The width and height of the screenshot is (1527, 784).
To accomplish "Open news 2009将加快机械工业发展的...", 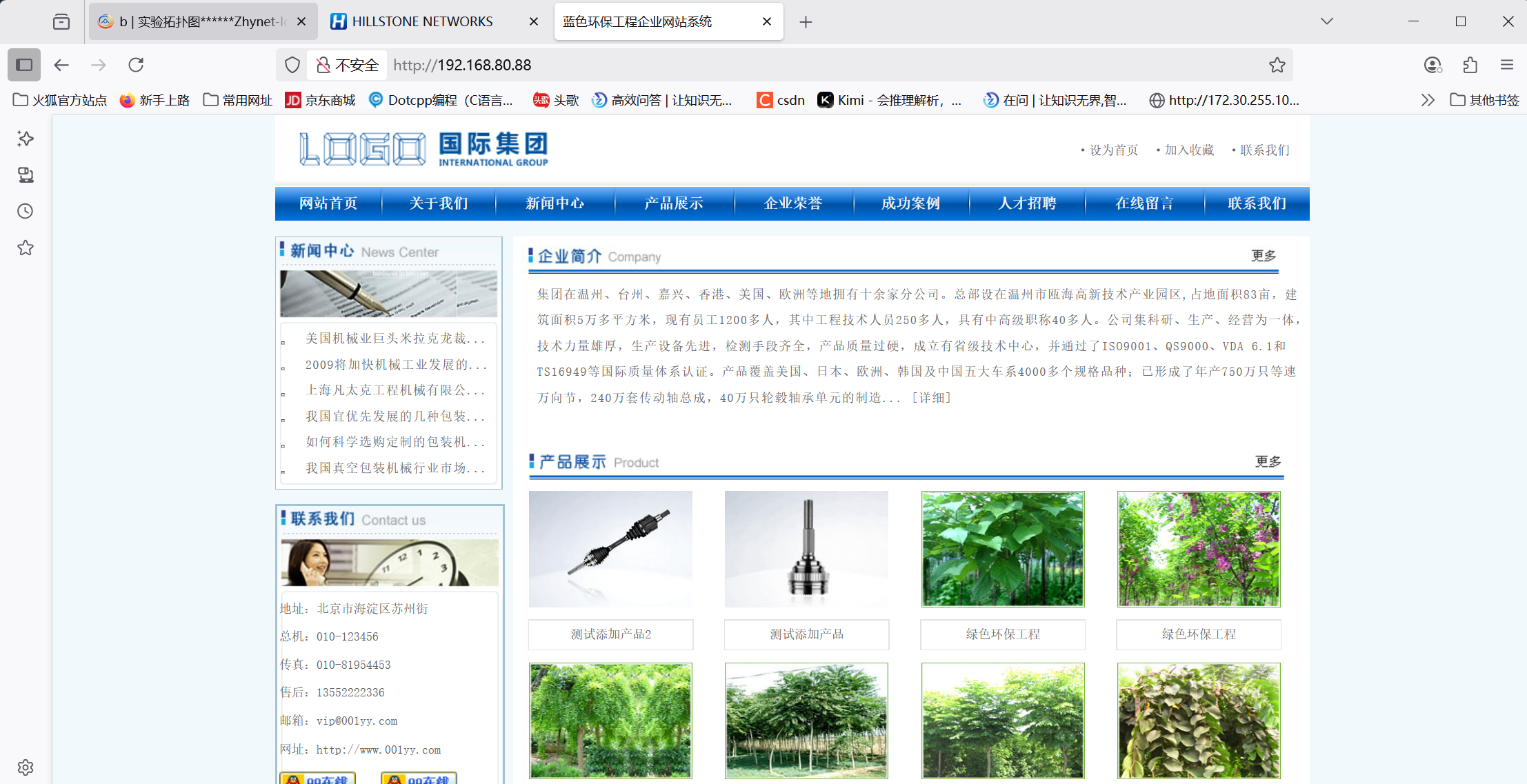I will (x=396, y=365).
